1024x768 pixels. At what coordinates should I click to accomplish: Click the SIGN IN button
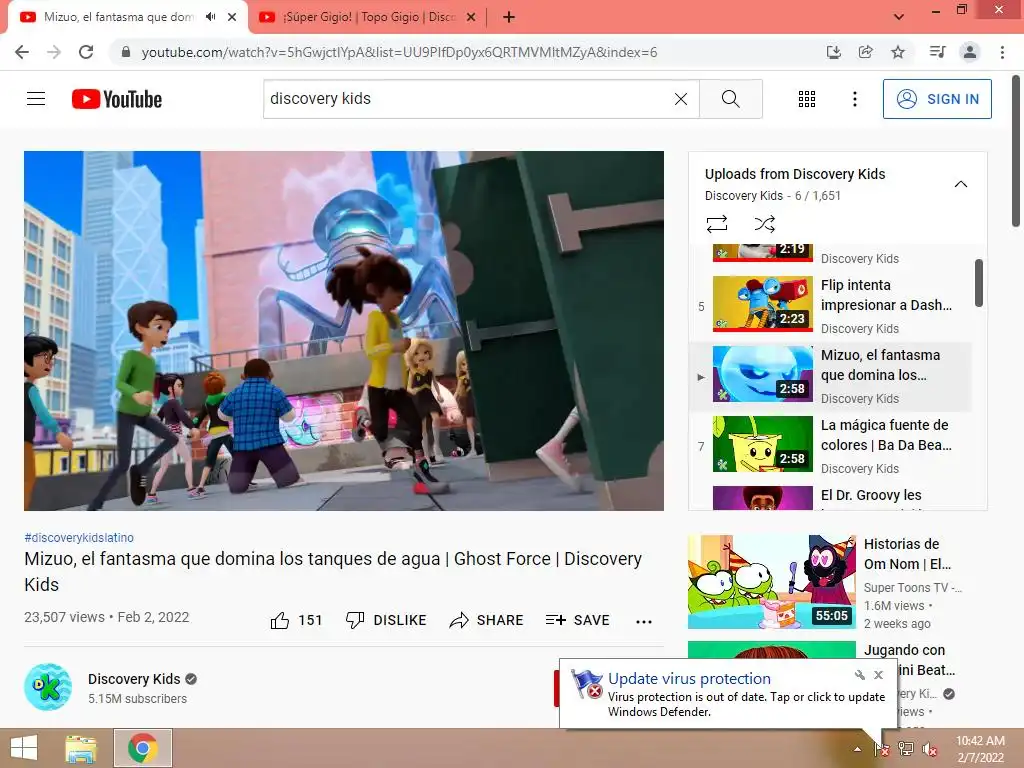tap(937, 99)
